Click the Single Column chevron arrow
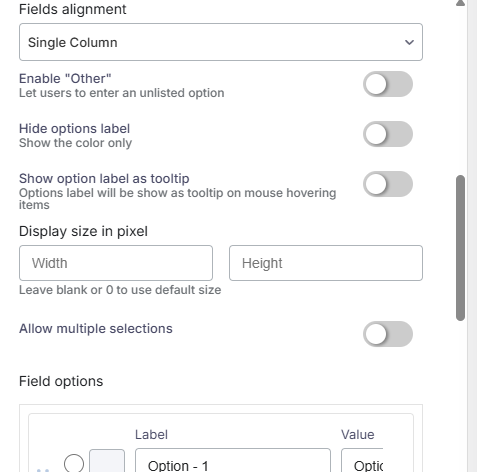 pyautogui.click(x=409, y=42)
